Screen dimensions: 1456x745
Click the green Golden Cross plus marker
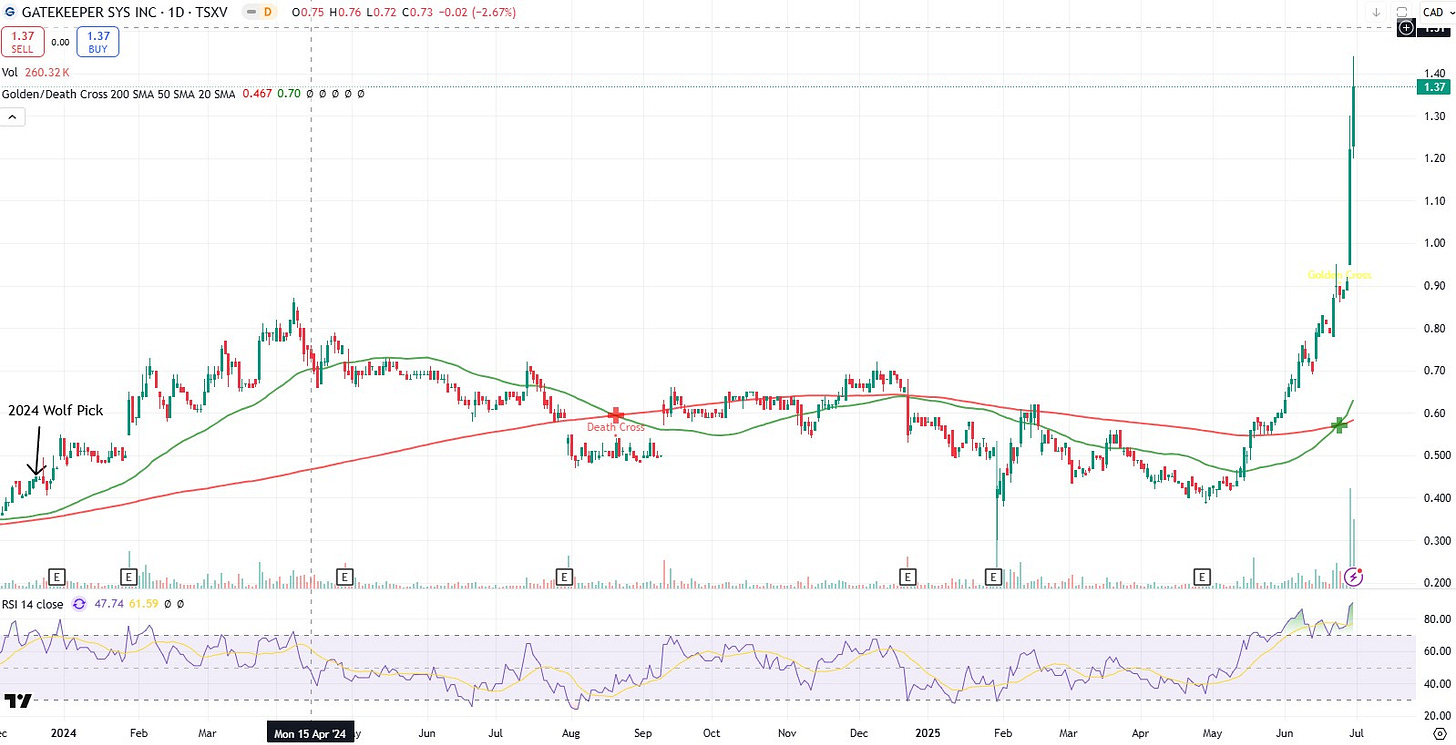1339,426
